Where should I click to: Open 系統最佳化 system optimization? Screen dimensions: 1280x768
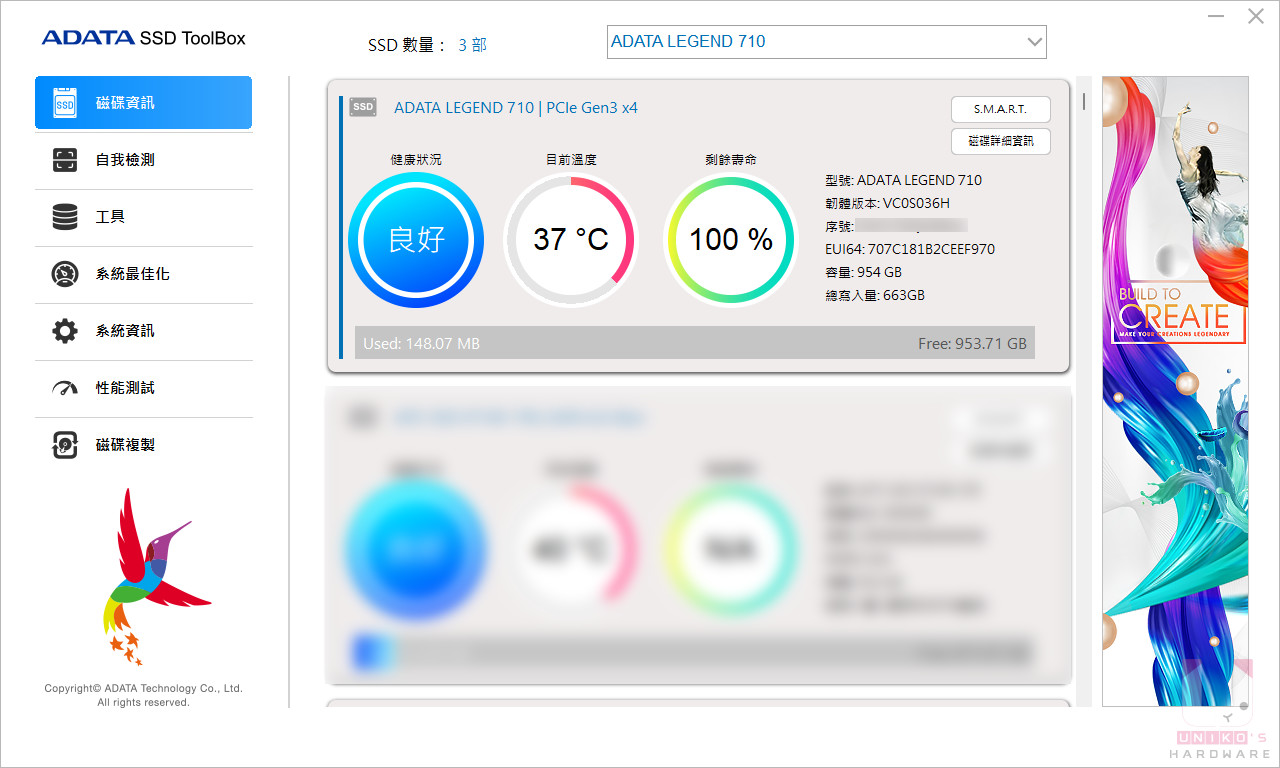pyautogui.click(x=65, y=274)
